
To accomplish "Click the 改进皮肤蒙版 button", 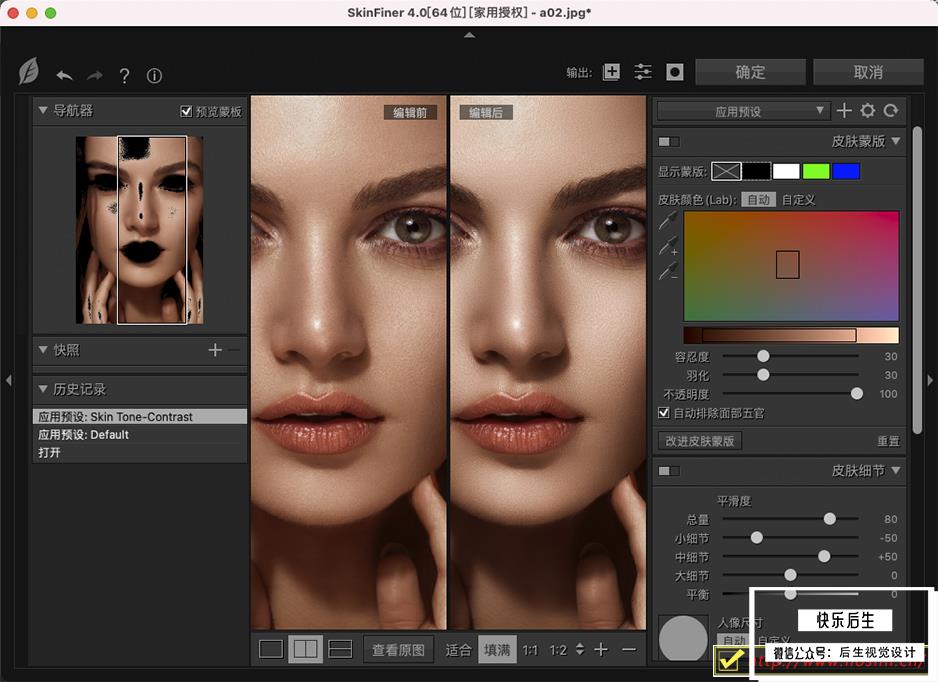I will (x=700, y=441).
